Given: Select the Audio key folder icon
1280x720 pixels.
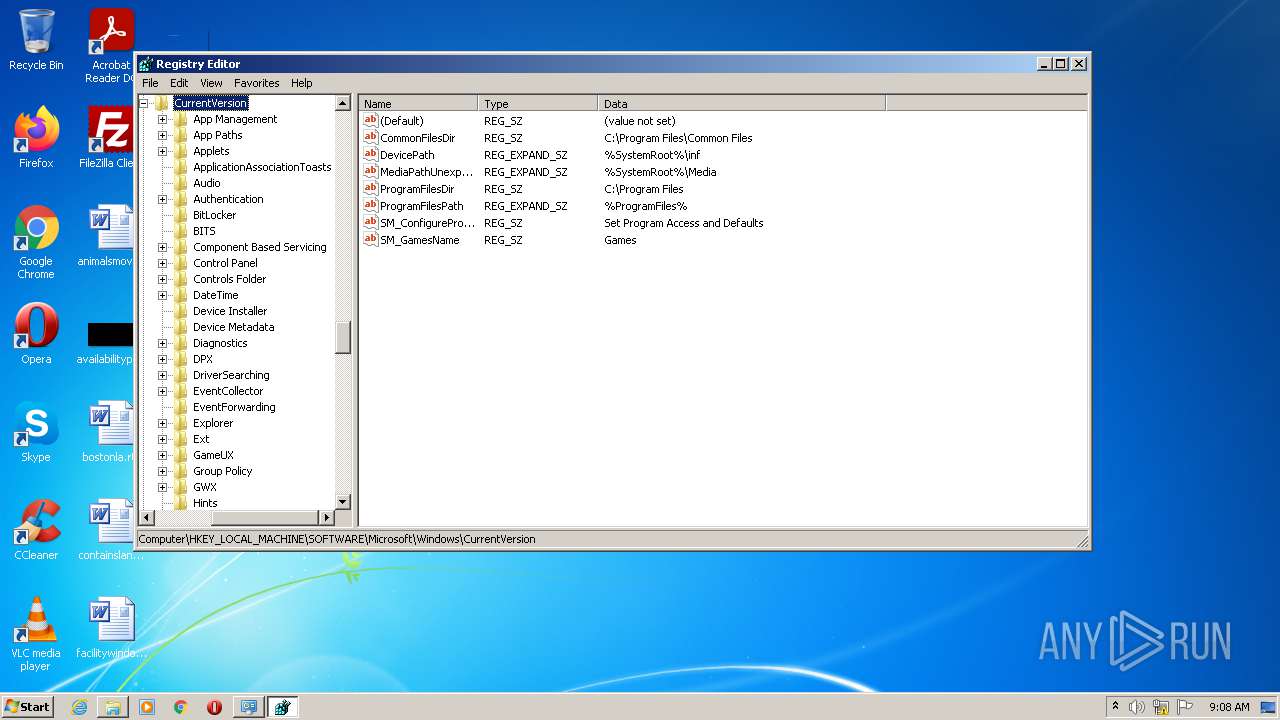Looking at the screenshot, I should click(181, 183).
